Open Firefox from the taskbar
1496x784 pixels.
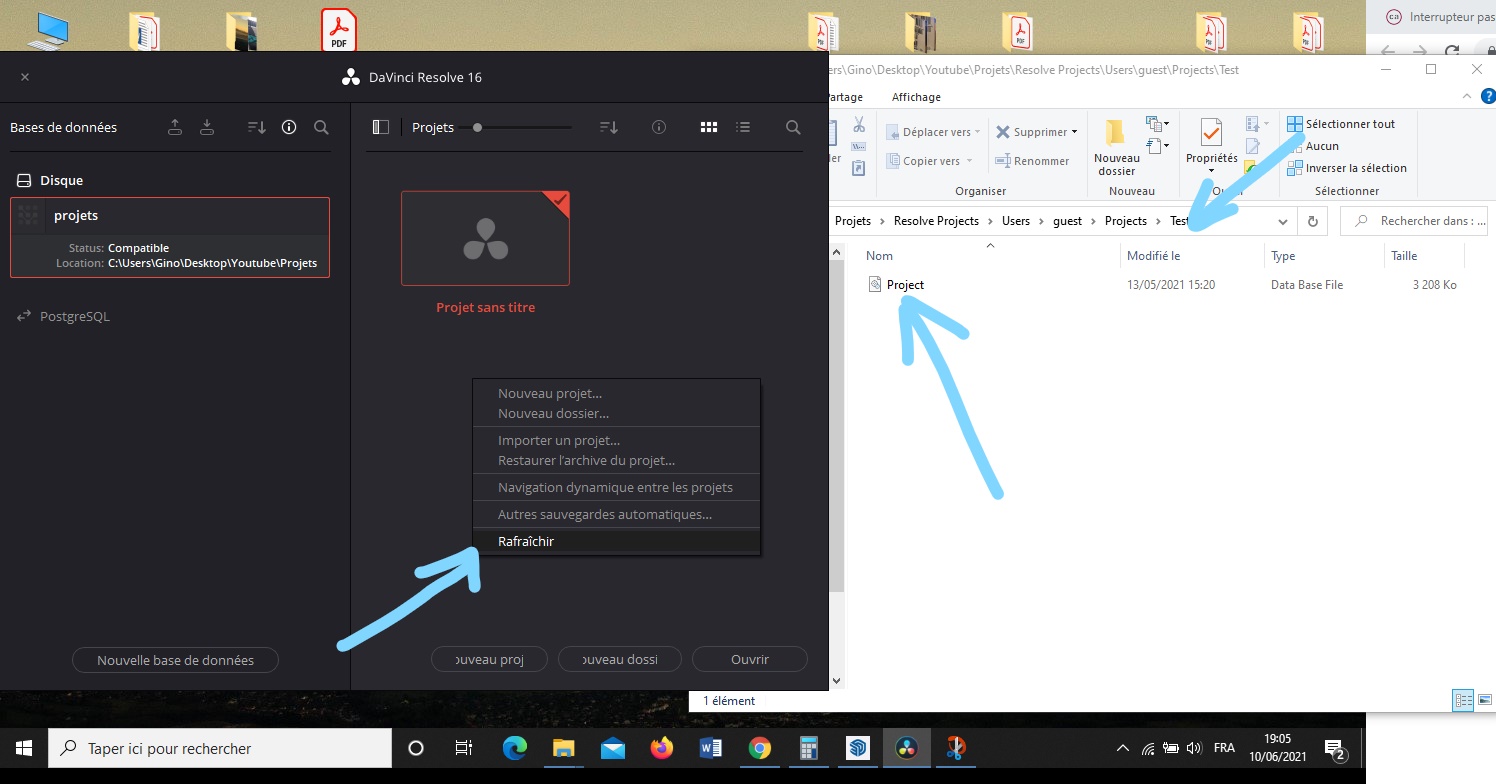(661, 748)
